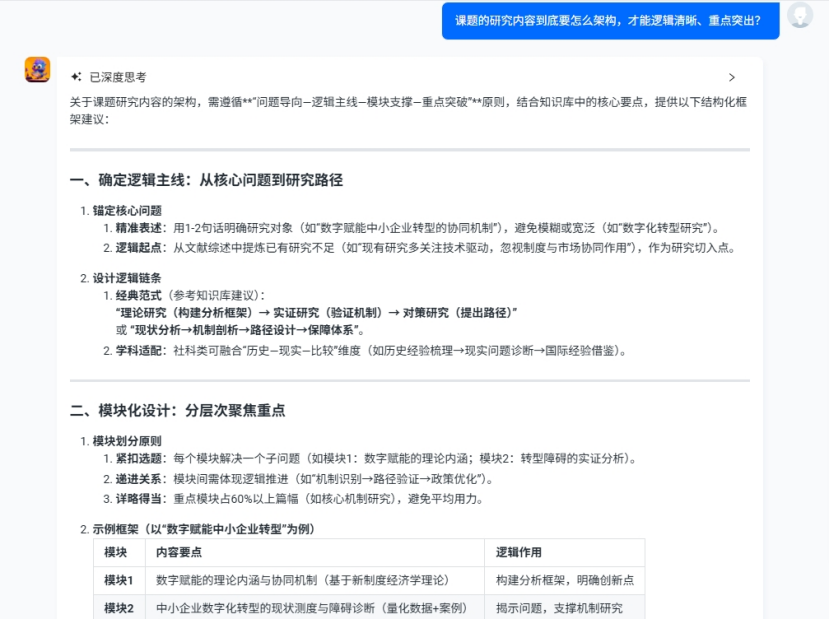
Task: Click the assistant bot avatar icon
Action: click(37, 70)
